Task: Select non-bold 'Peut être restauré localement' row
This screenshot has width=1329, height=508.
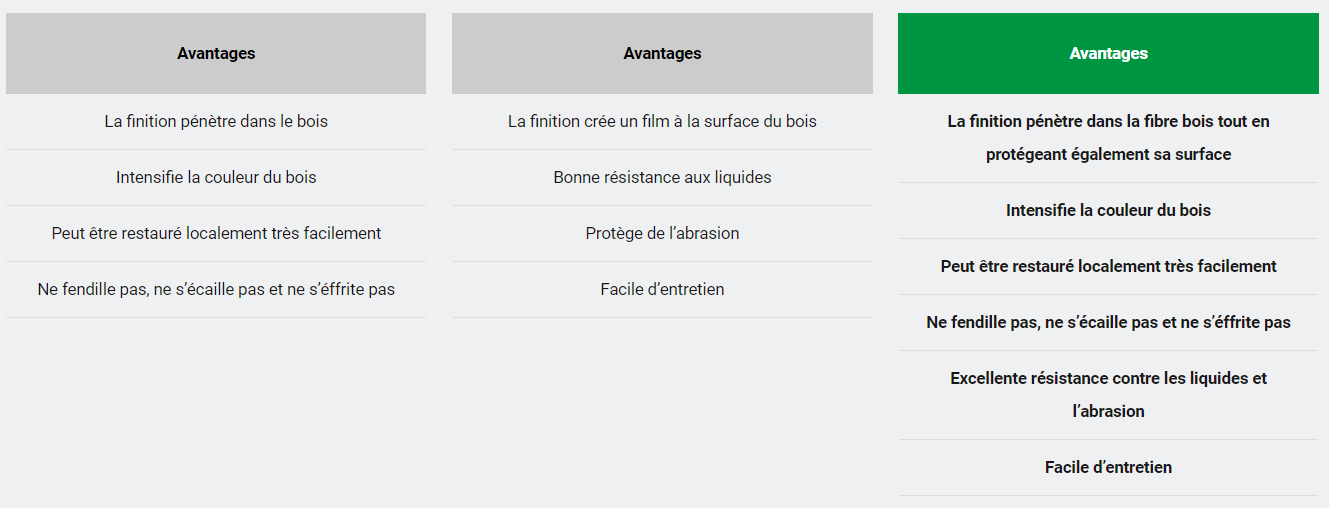Action: [x=216, y=234]
